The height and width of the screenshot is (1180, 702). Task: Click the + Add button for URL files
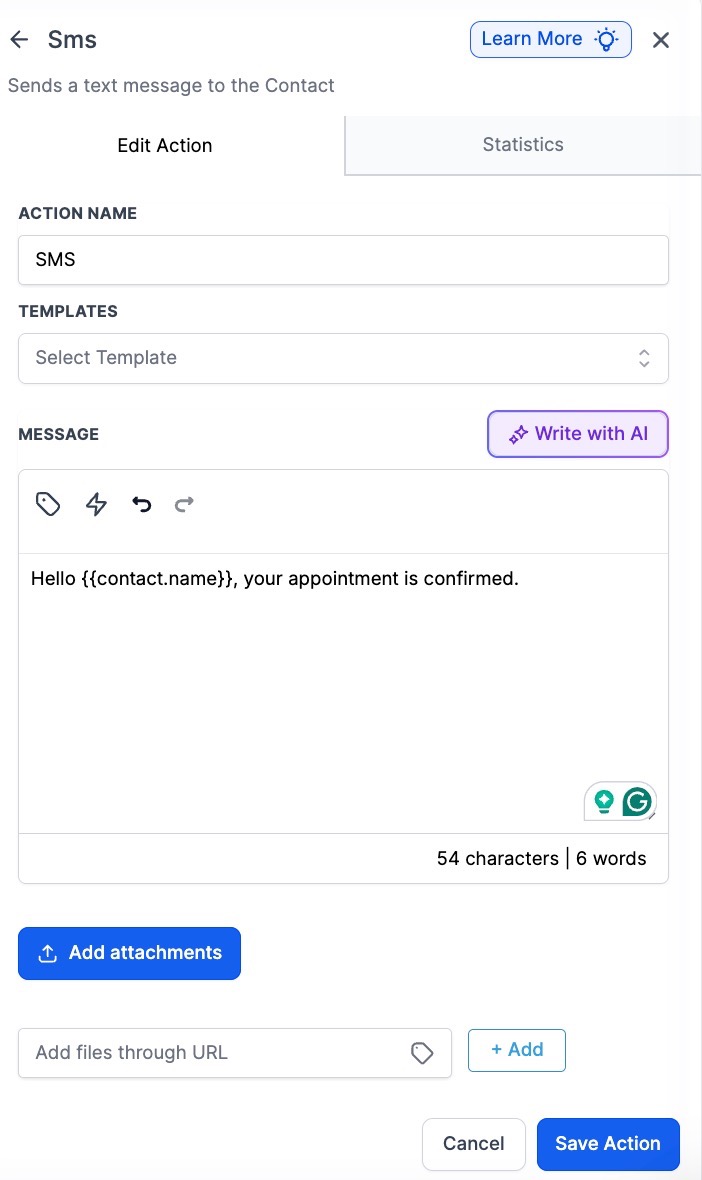click(x=517, y=1050)
